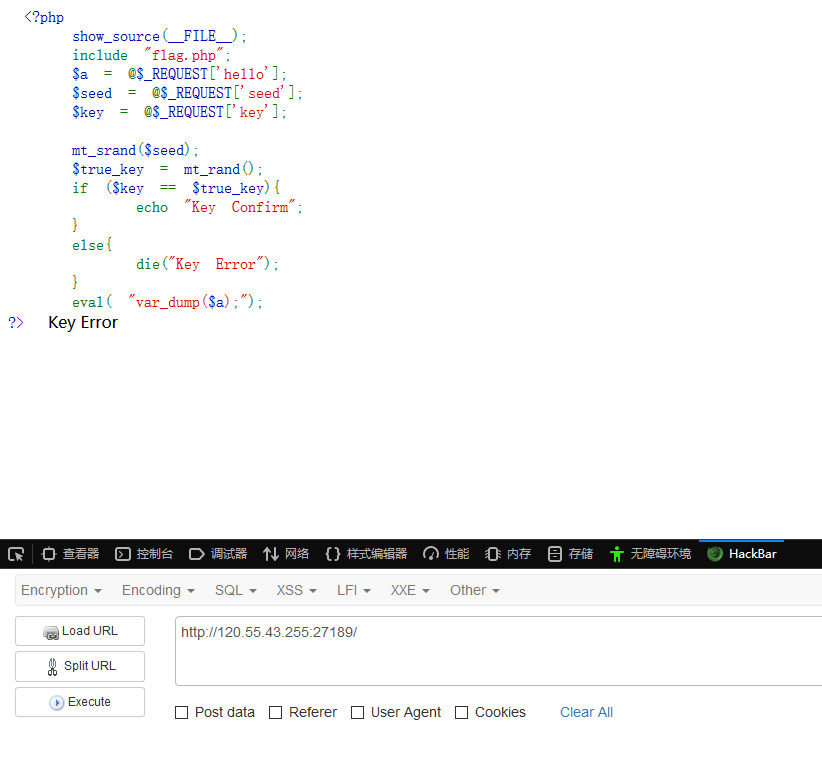Image resolution: width=822 pixels, height=757 pixels.
Task: Click the if ($key == $true_key) line
Action: (176, 188)
